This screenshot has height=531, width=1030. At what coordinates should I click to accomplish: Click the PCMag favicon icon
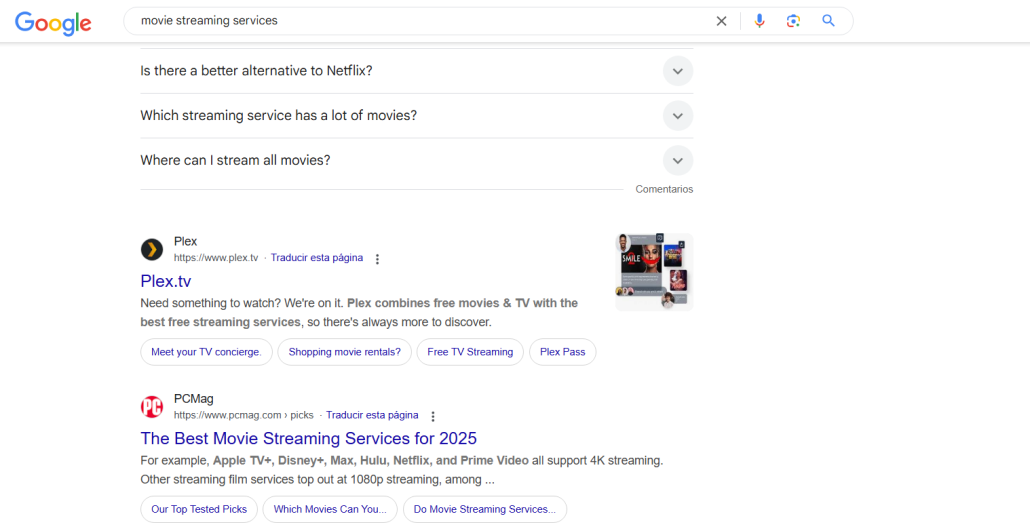point(152,407)
